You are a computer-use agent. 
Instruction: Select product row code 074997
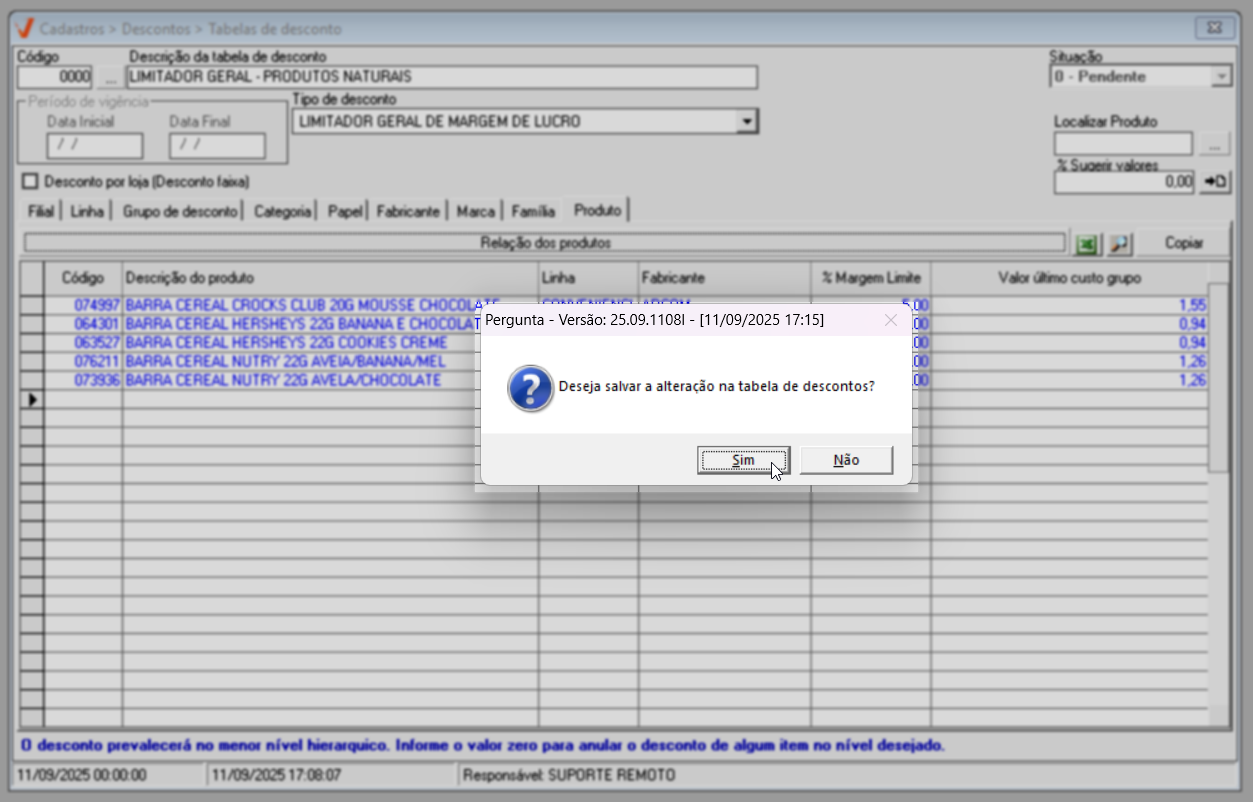coord(97,304)
